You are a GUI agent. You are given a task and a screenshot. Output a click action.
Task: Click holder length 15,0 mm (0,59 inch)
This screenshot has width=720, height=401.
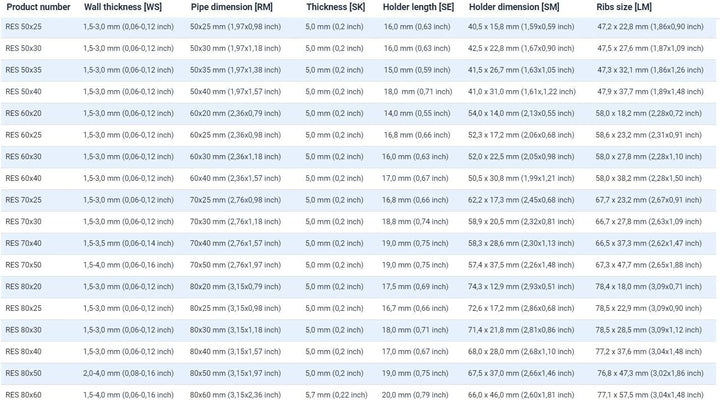click(x=417, y=70)
